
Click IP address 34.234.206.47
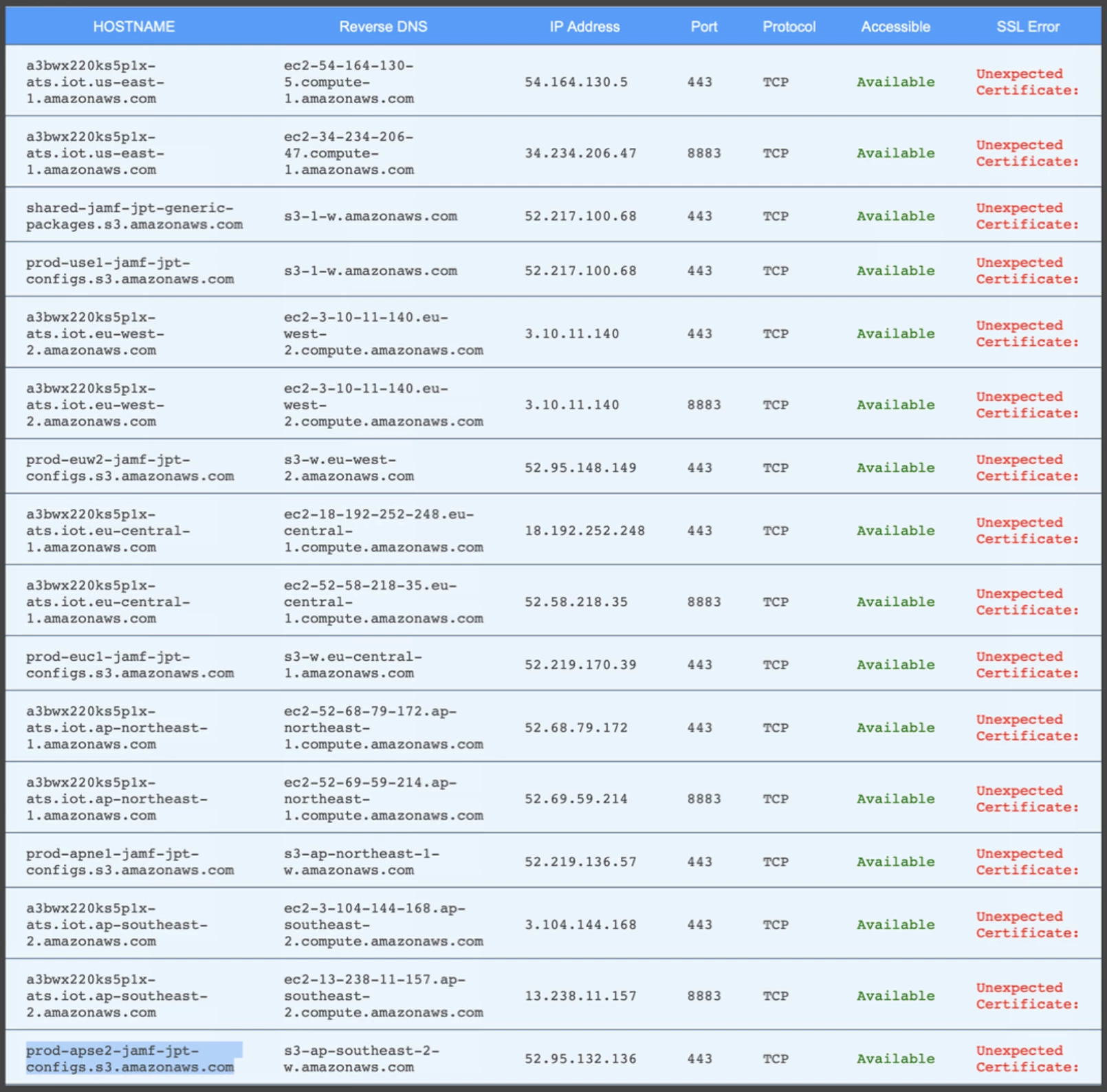pos(580,153)
